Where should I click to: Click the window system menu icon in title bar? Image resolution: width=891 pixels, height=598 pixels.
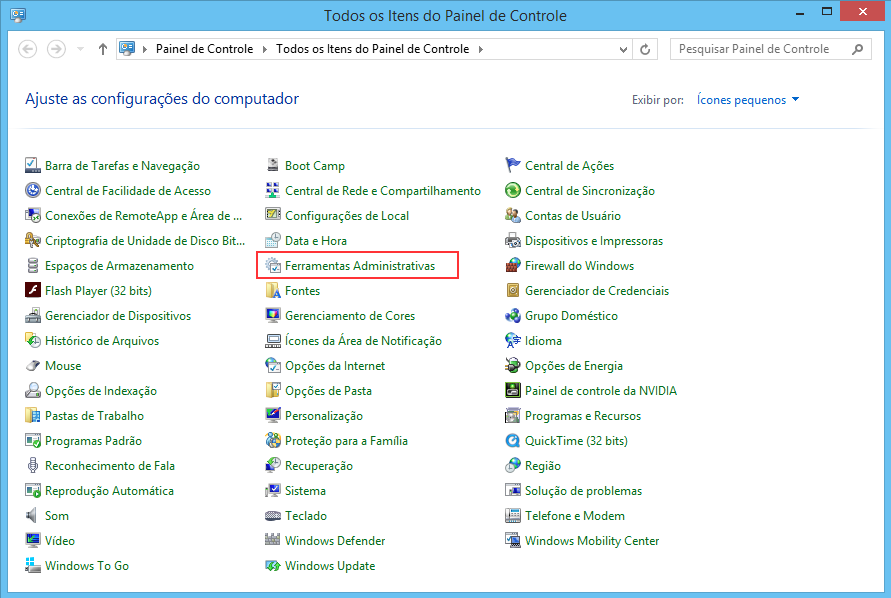click(18, 15)
